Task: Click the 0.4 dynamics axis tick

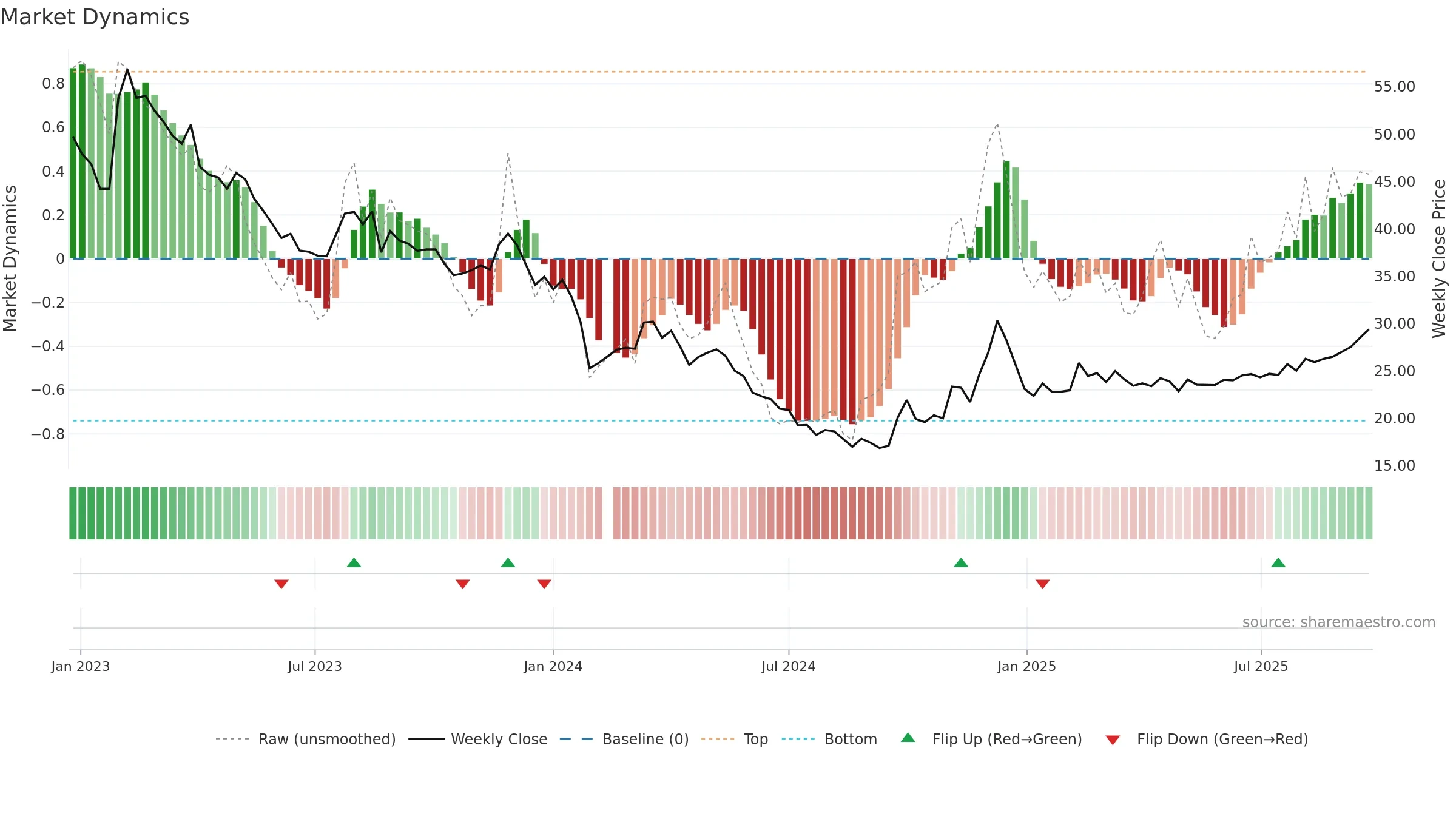Action: 53,171
